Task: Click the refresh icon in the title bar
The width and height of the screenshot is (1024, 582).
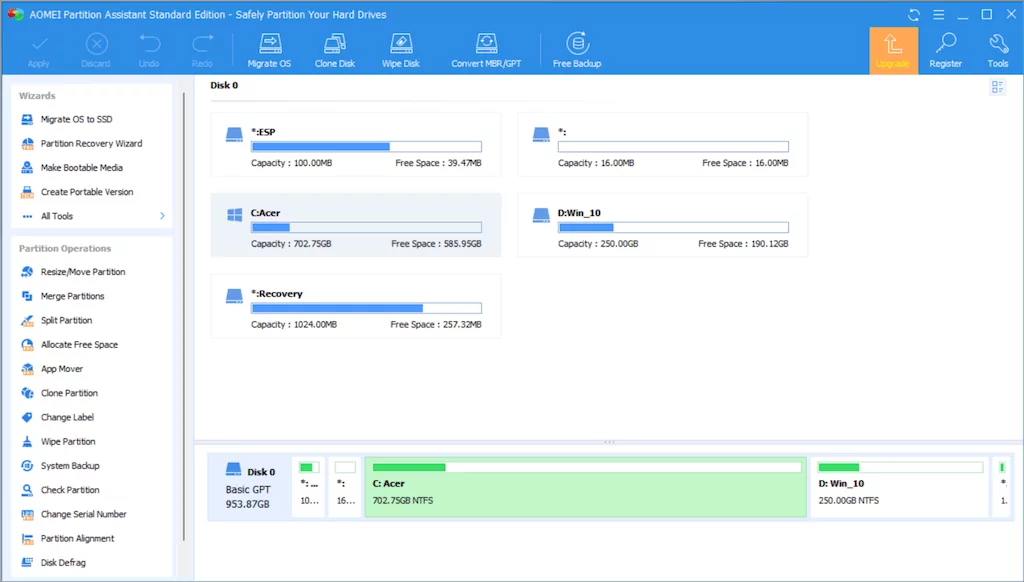Action: coord(914,15)
